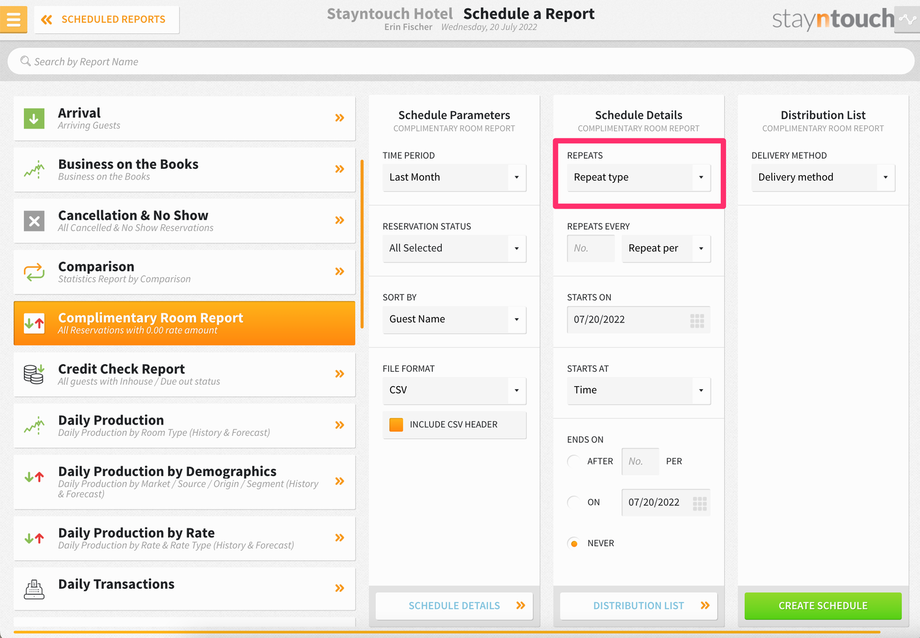Open calendar picker for Ends On date
The width and height of the screenshot is (920, 638).
click(699, 504)
